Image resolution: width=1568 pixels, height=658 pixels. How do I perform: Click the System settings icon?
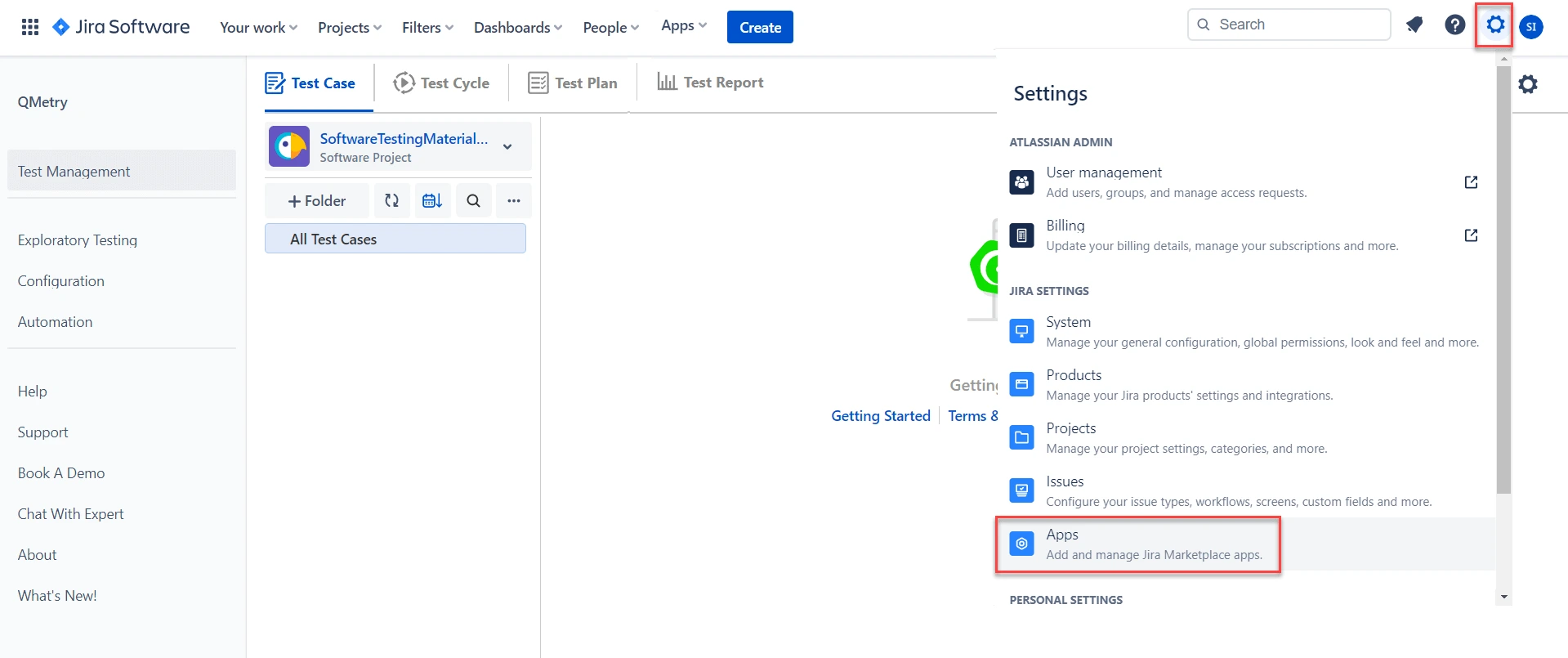[x=1021, y=331]
